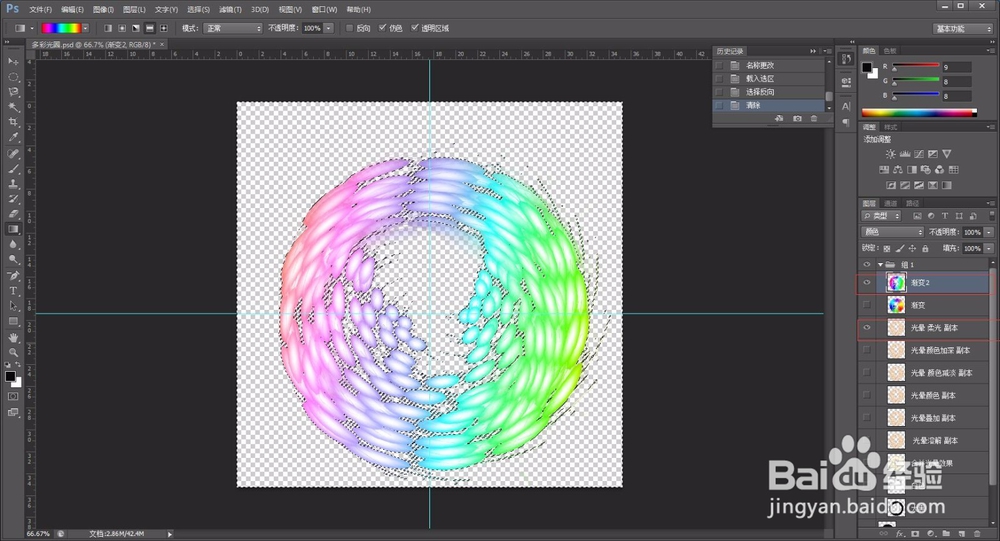This screenshot has height=541, width=1000.
Task: Toggle the 仿色 (Dither) checkbox
Action: [382, 28]
